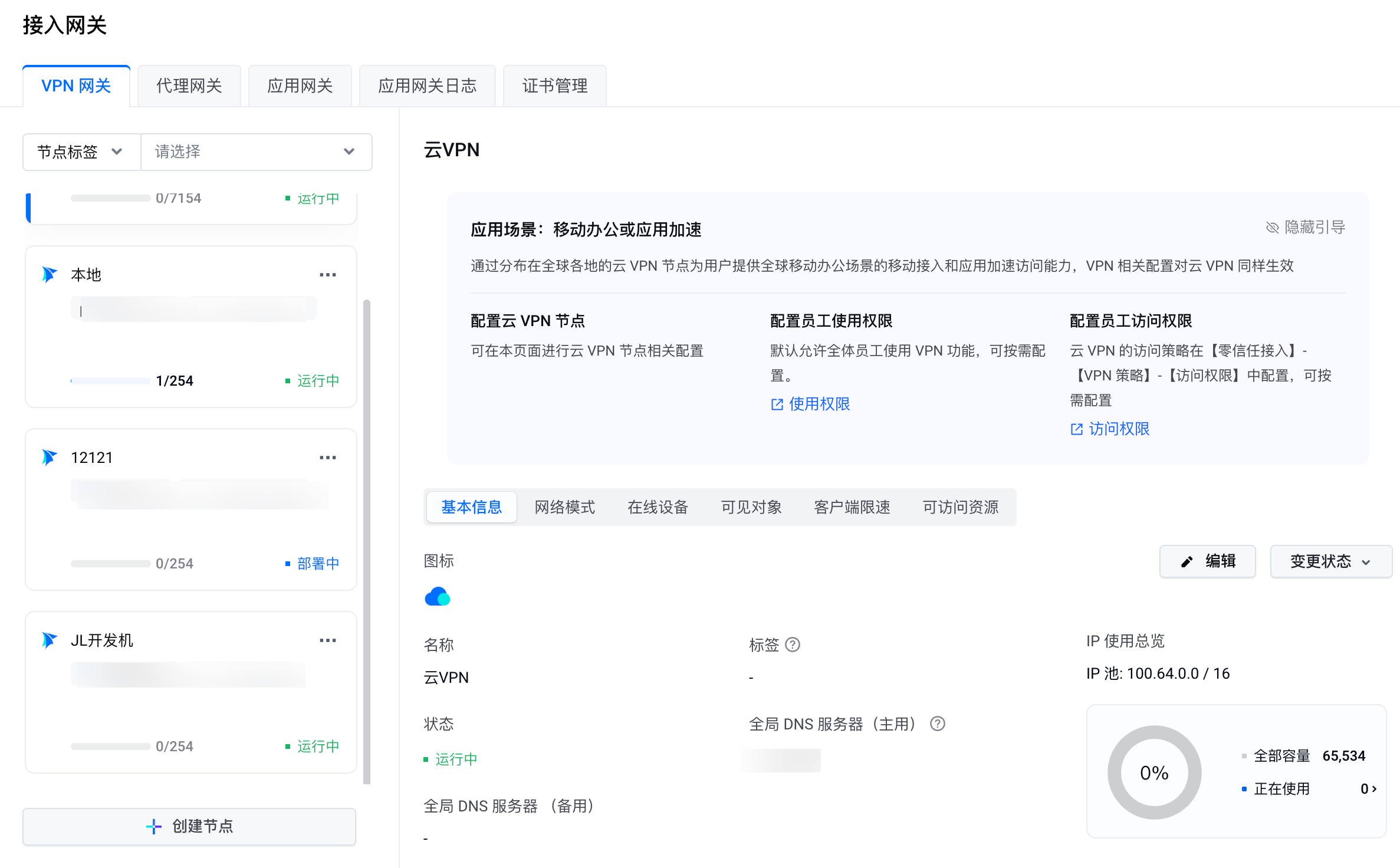This screenshot has height=868, width=1400.
Task: Open the more options menu for 12121 node
Action: click(327, 458)
